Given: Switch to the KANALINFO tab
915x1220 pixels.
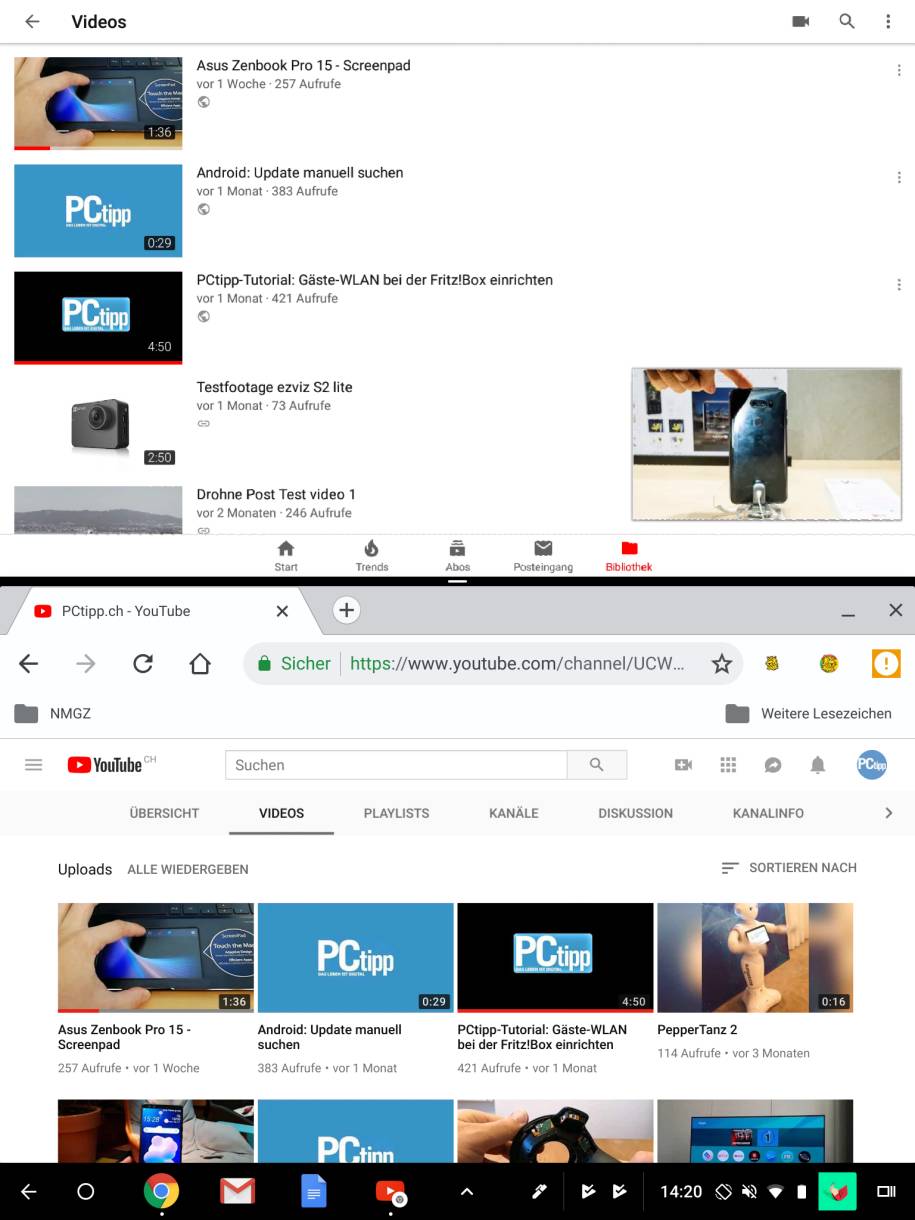Looking at the screenshot, I should pos(768,813).
